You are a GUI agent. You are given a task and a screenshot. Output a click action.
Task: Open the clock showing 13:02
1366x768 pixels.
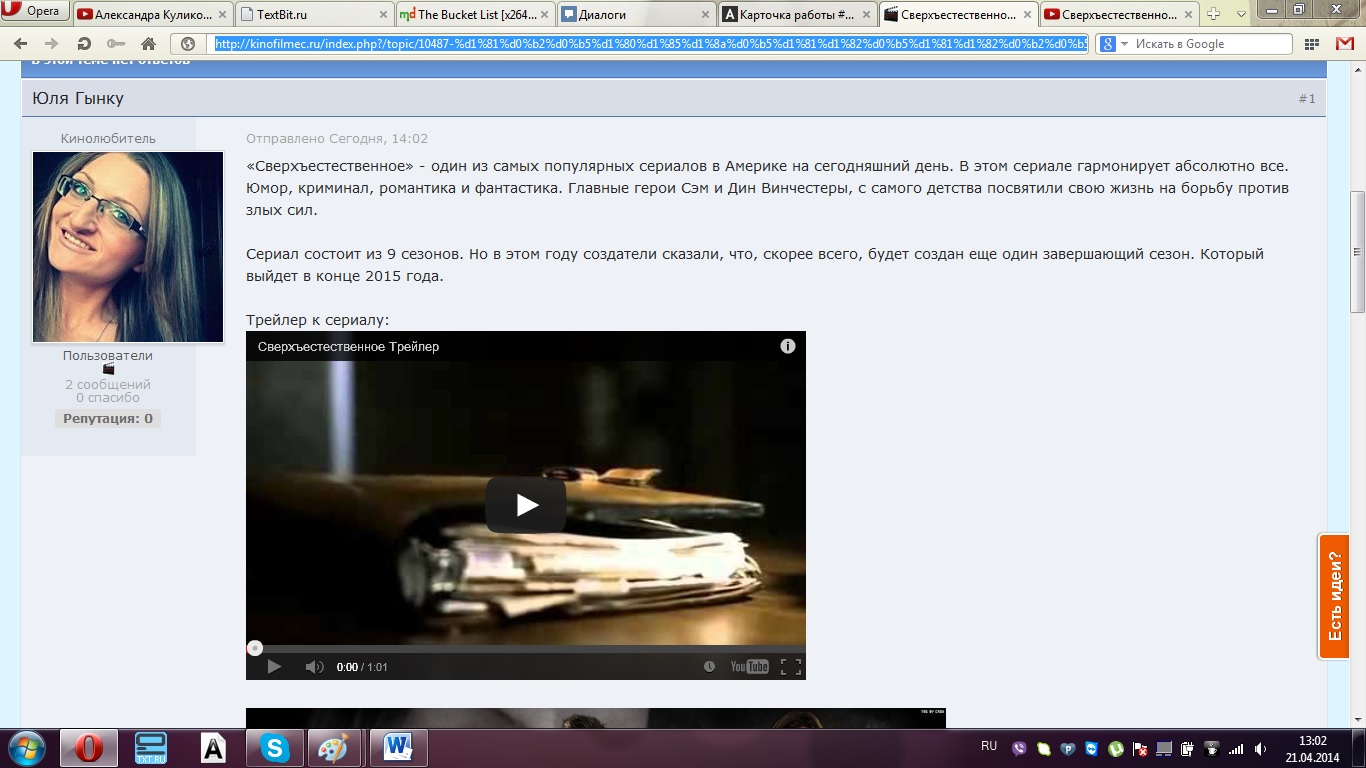click(x=1313, y=748)
